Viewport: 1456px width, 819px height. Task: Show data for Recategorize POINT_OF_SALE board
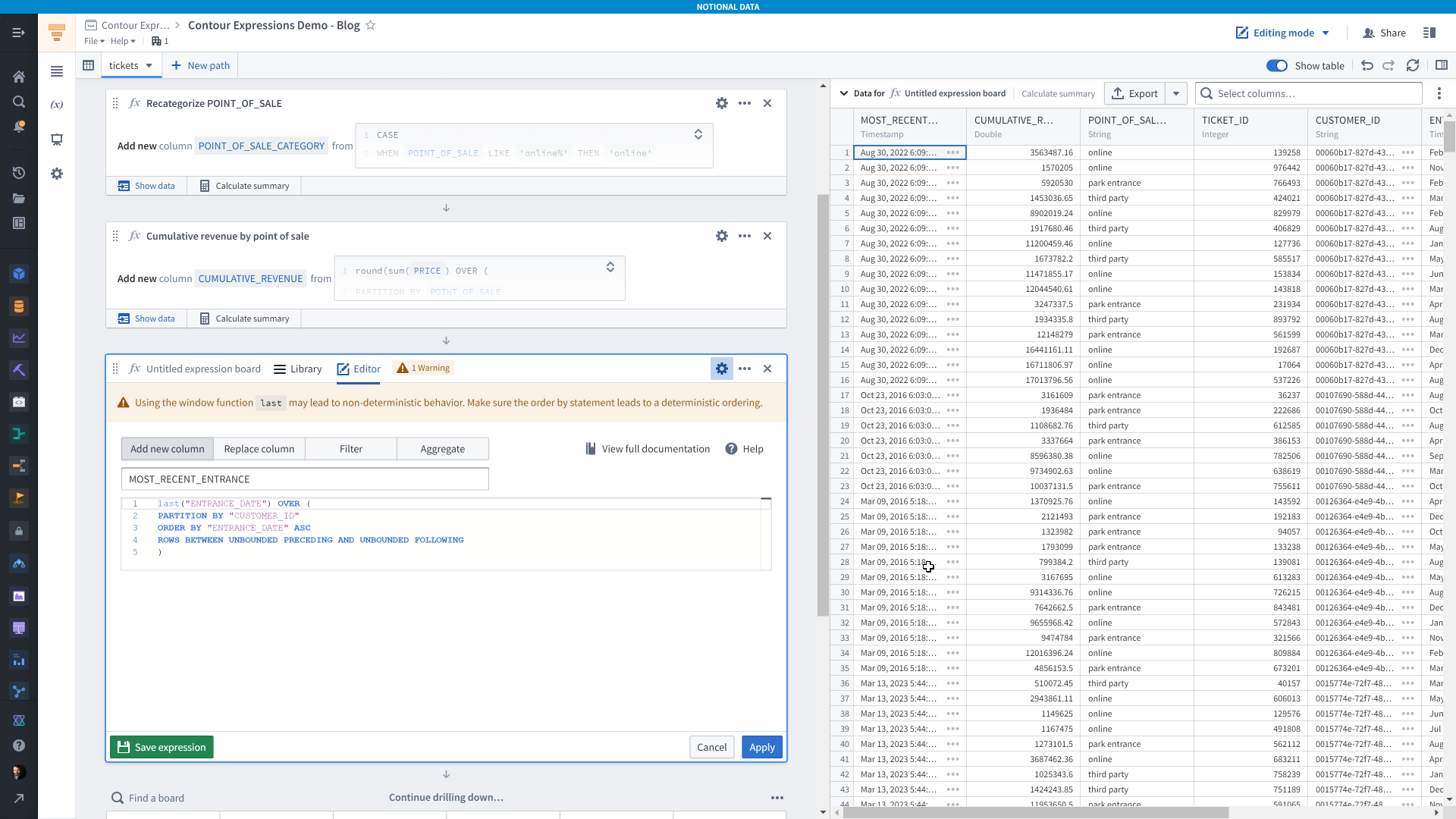coord(146,186)
